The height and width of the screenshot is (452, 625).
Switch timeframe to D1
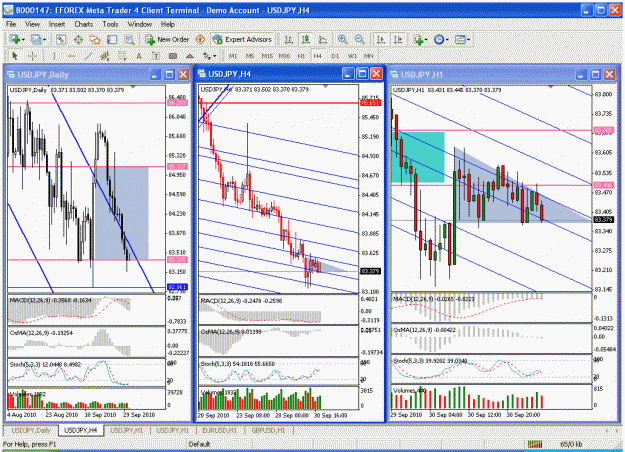(335, 56)
